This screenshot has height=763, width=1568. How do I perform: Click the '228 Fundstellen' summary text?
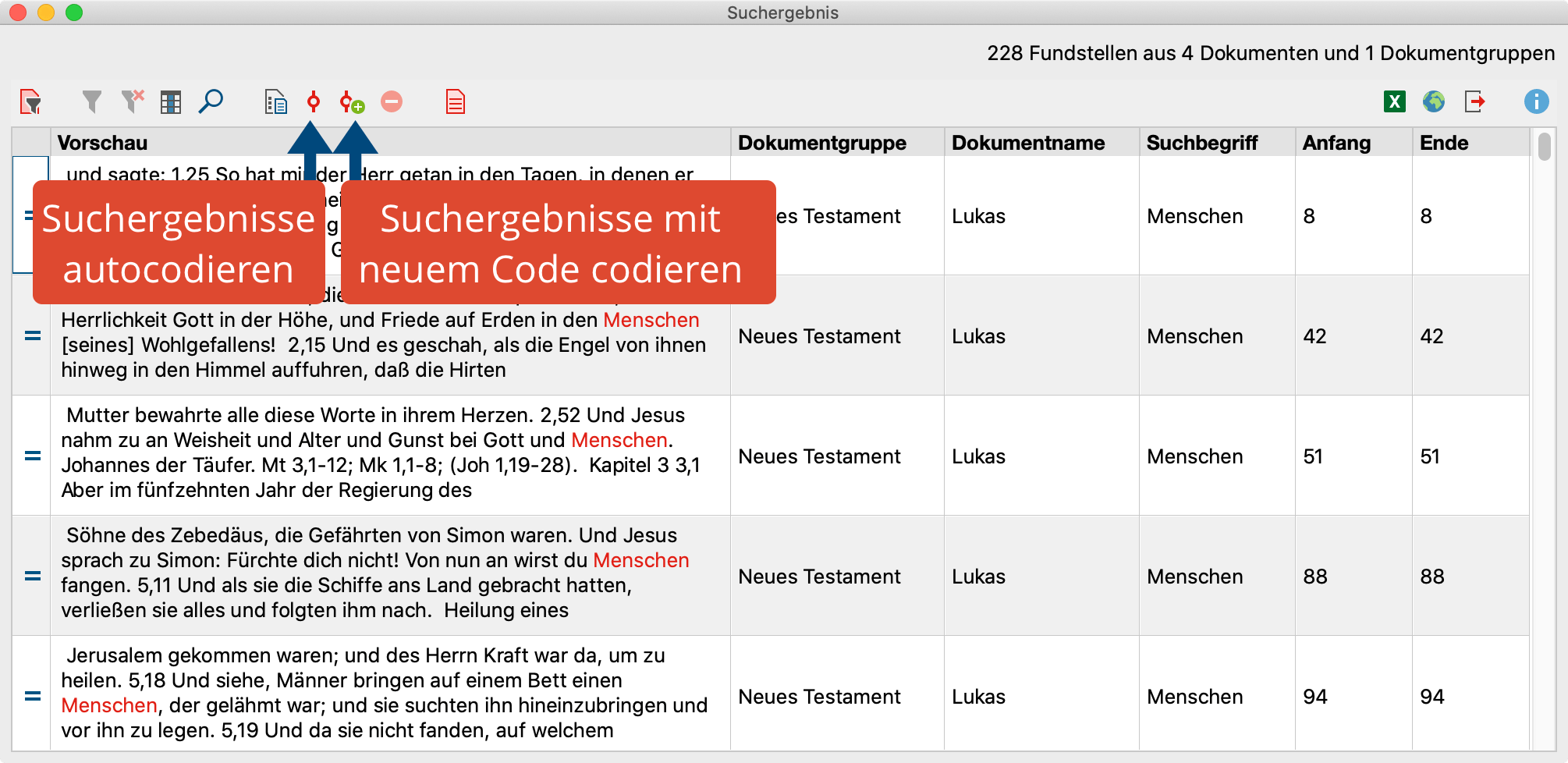pos(1271,53)
